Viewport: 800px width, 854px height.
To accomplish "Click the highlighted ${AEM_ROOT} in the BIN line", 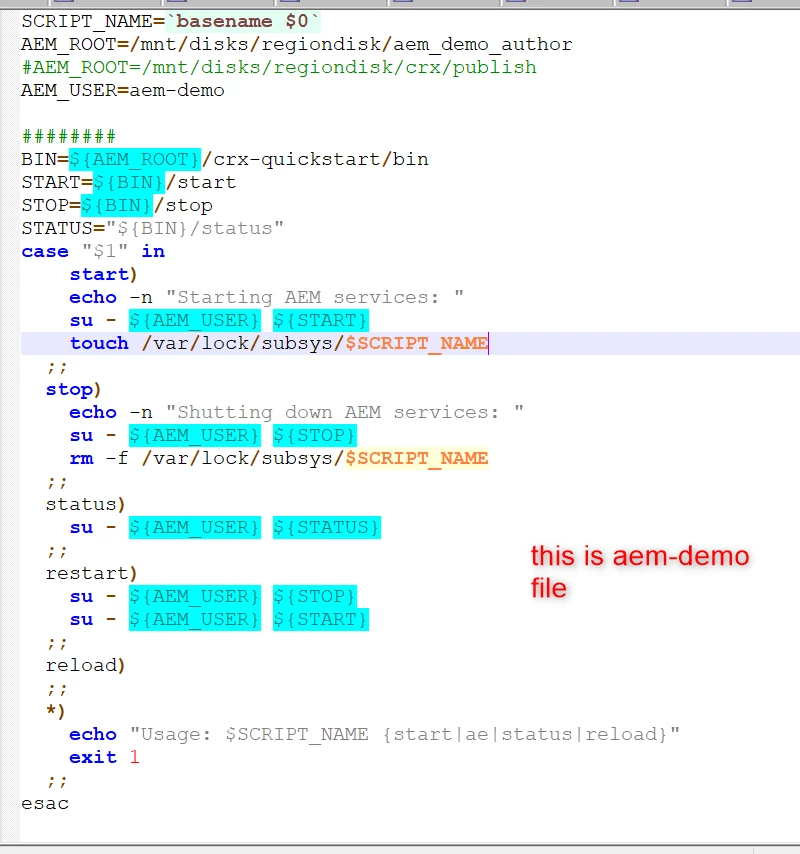I will [135, 160].
